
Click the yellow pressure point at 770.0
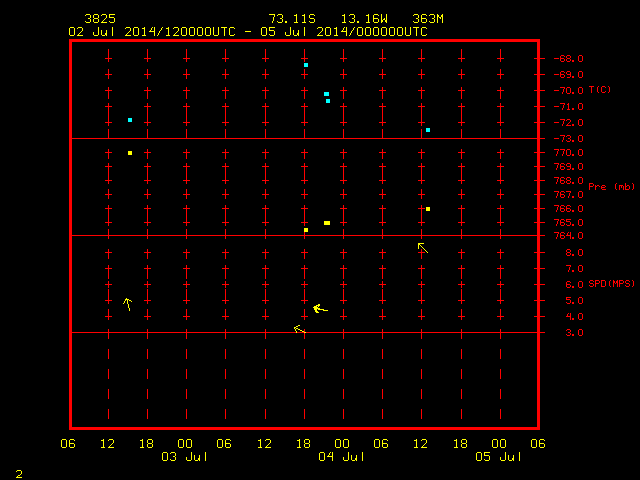click(130, 153)
